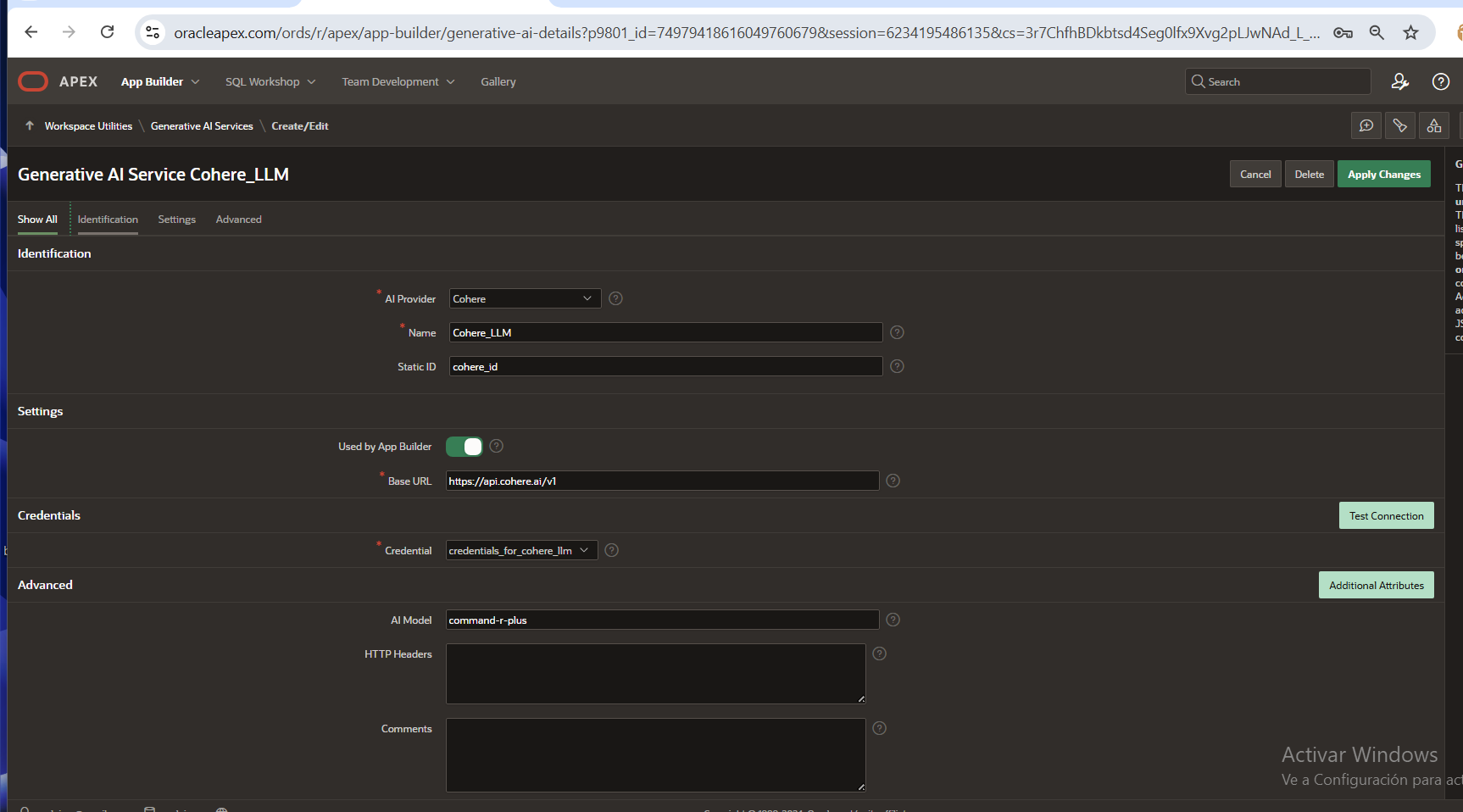Open the Credential select list

pos(520,550)
